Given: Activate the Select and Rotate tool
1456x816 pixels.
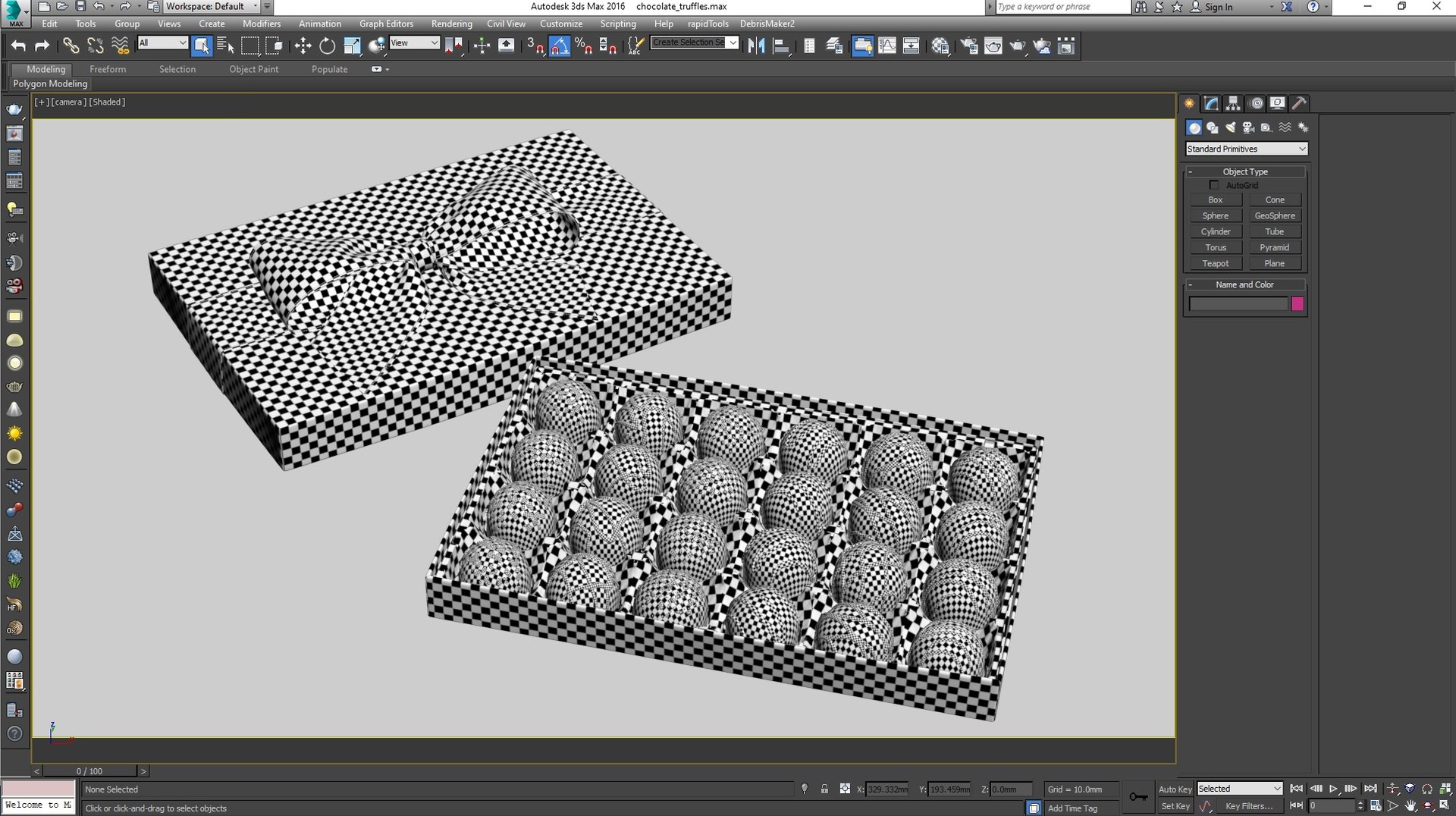Looking at the screenshot, I should tap(327, 46).
